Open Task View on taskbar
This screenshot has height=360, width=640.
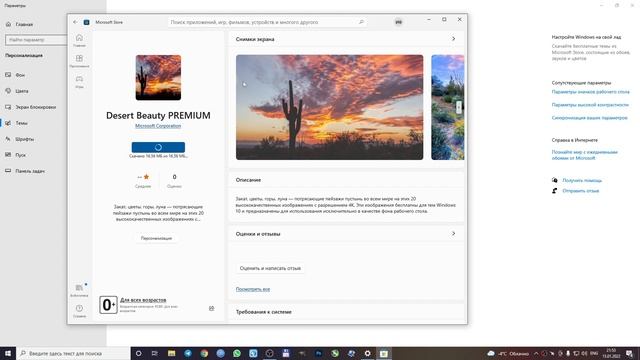click(155, 353)
